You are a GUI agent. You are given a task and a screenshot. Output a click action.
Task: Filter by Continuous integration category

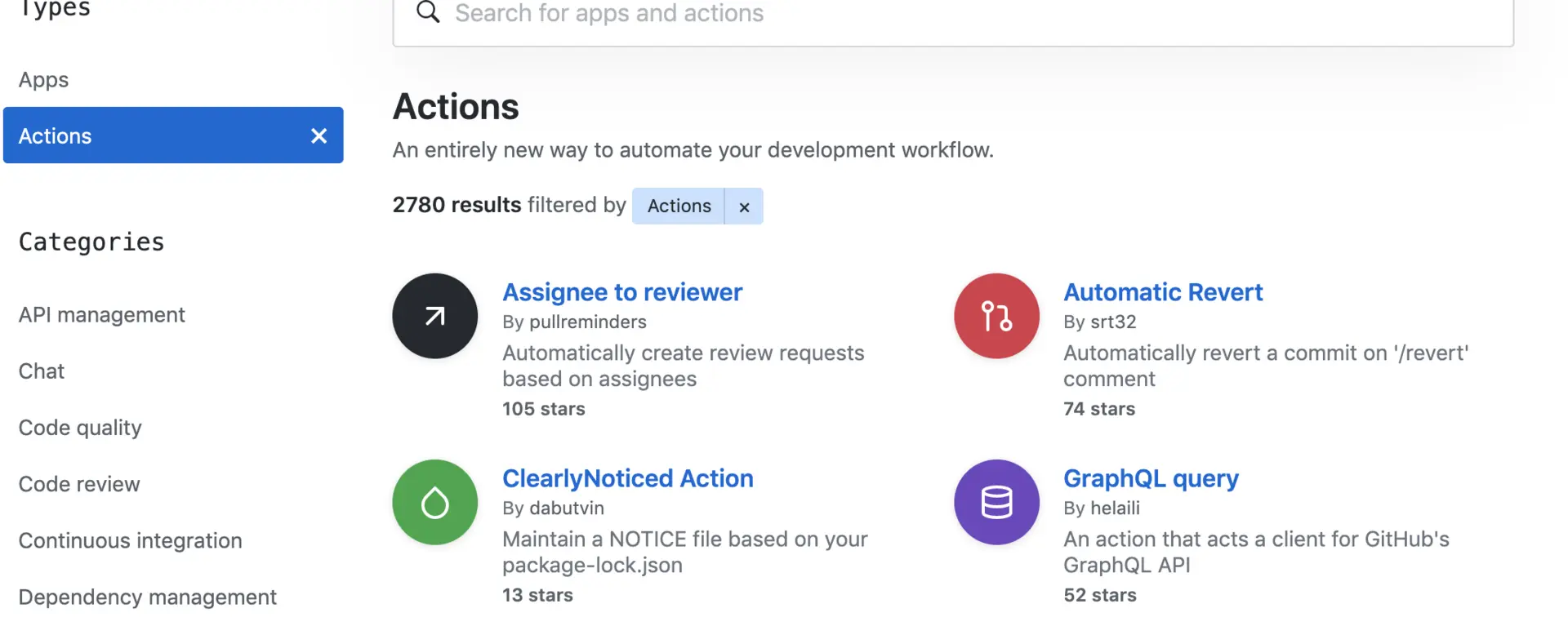pyautogui.click(x=131, y=540)
